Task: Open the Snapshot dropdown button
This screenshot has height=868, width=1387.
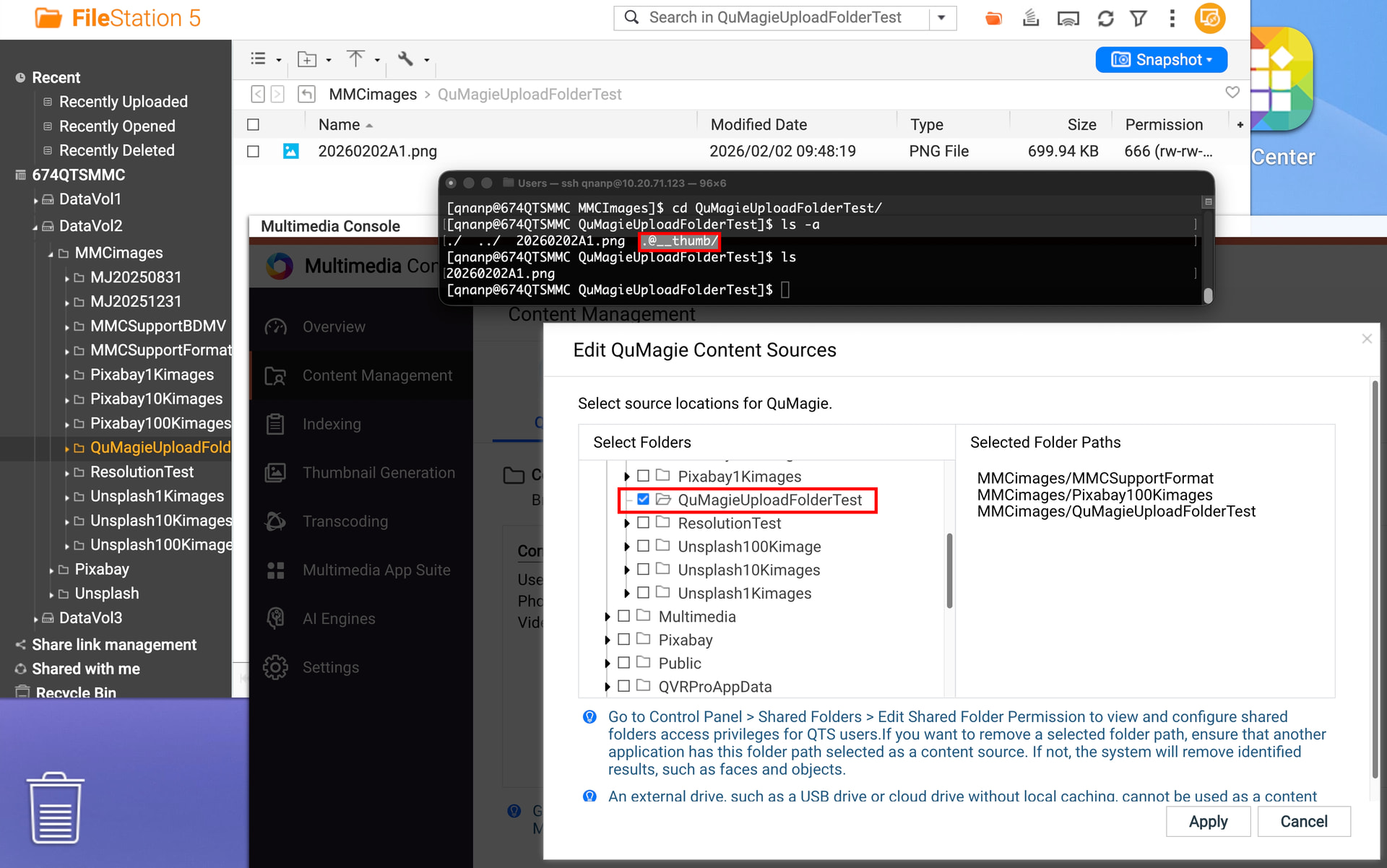Action: [1161, 59]
